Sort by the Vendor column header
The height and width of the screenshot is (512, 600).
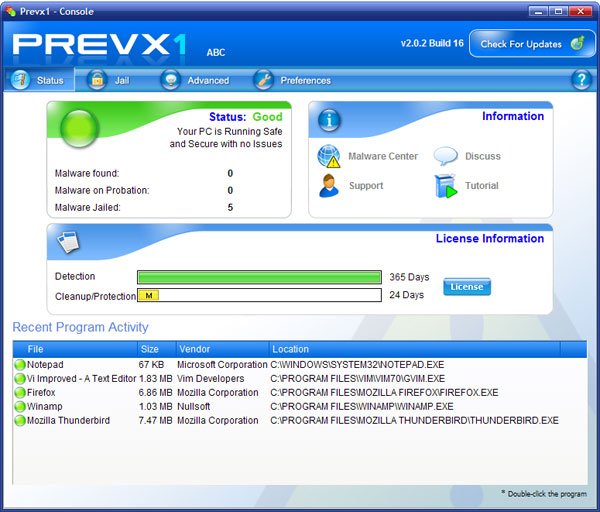point(223,349)
